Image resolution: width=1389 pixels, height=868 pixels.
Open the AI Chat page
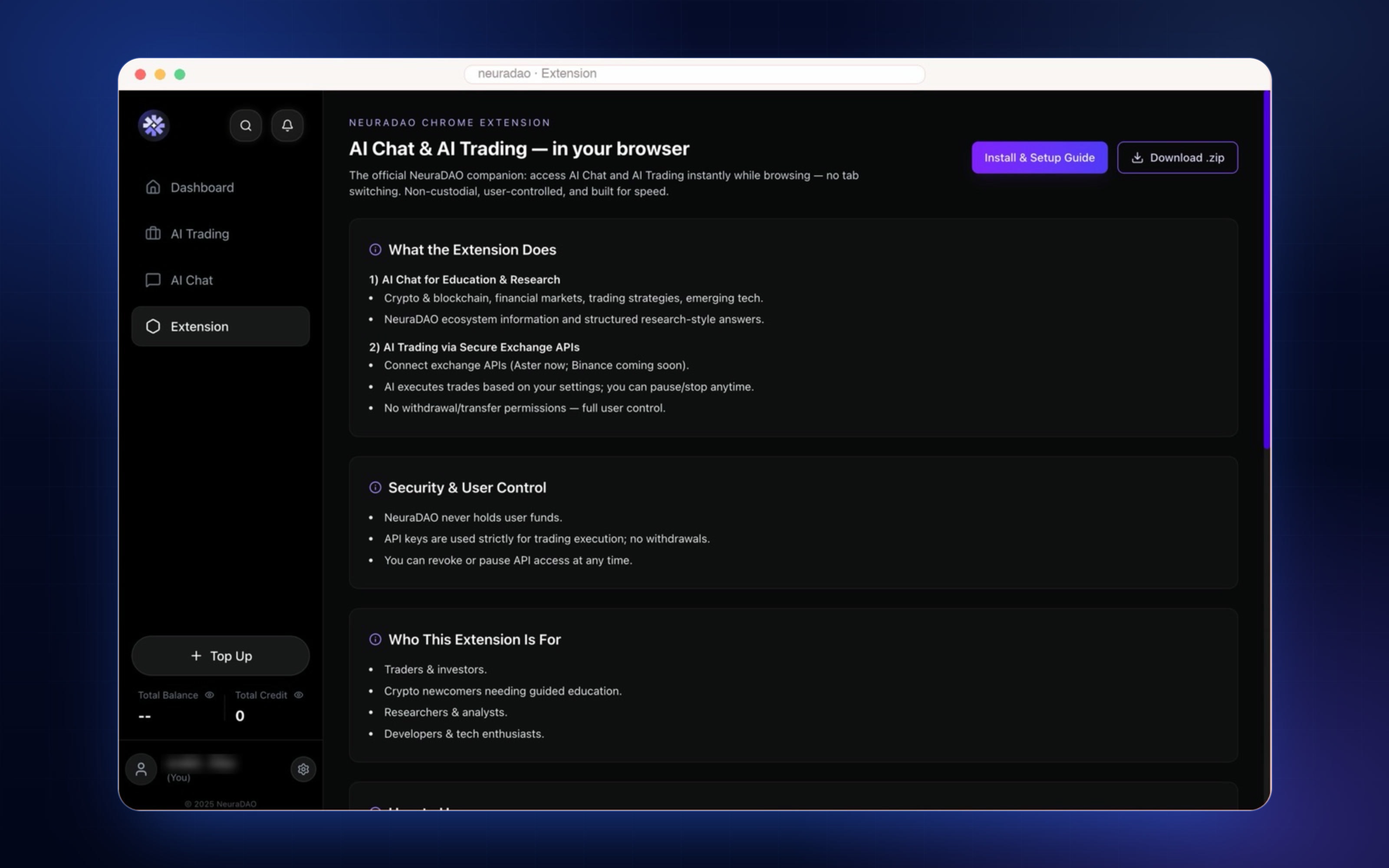point(221,280)
